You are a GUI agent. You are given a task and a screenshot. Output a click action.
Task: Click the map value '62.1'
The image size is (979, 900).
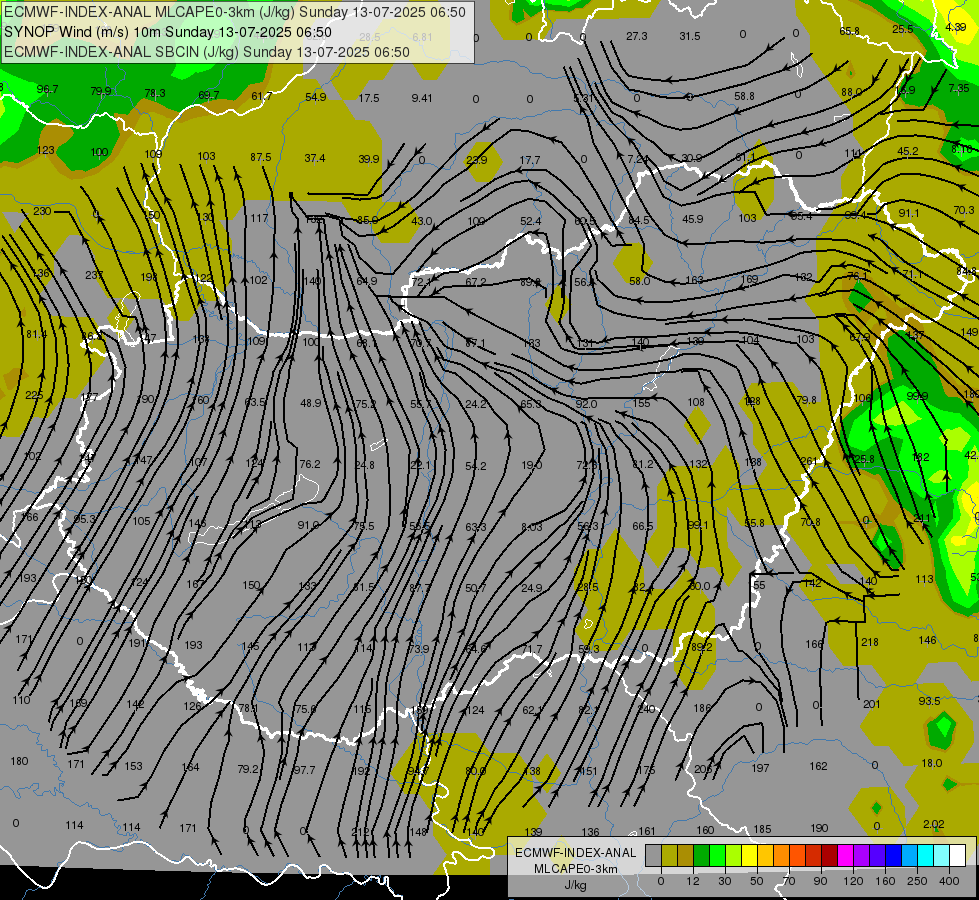click(533, 710)
